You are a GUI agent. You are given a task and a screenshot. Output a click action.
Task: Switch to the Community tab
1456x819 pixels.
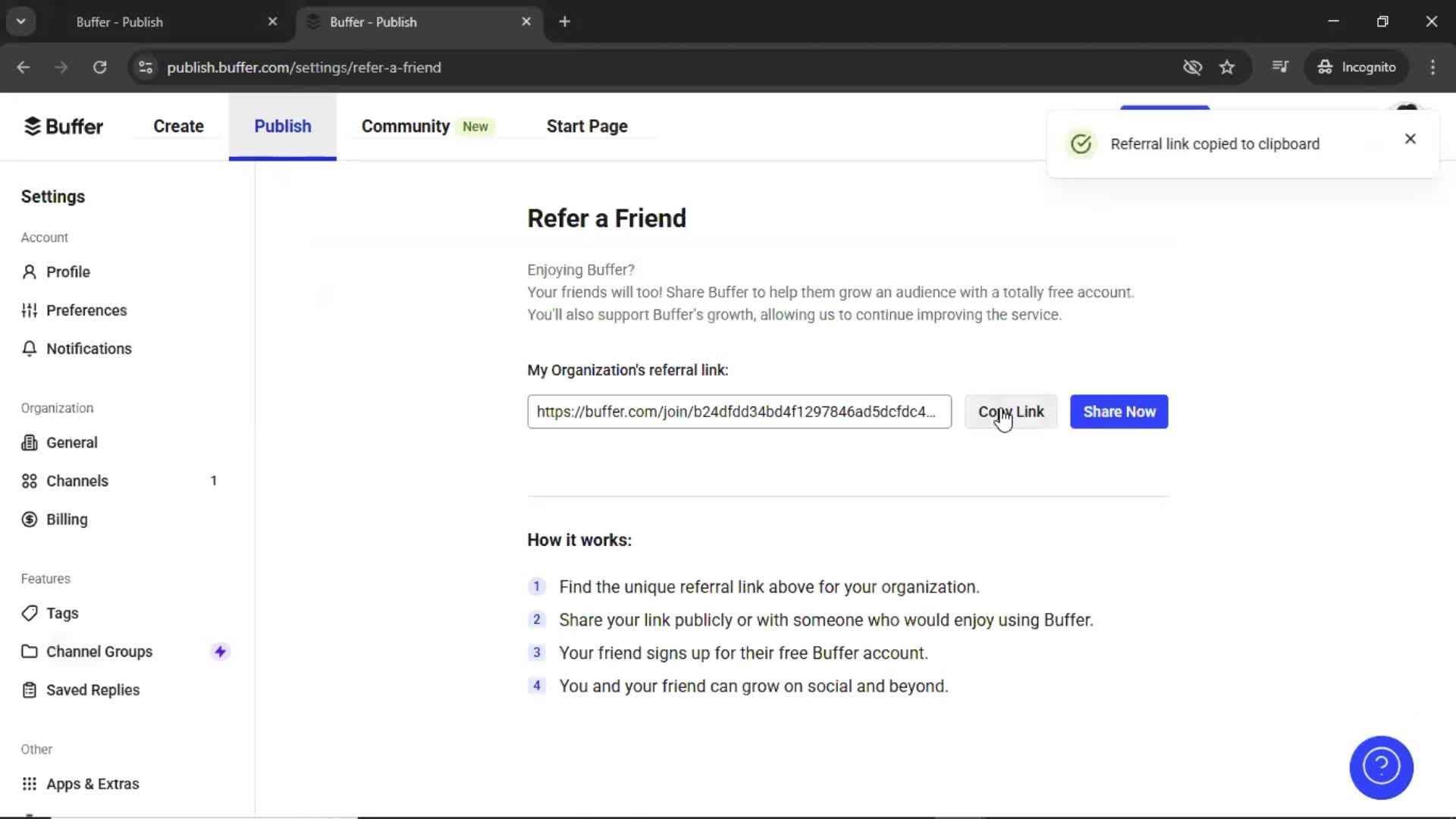point(404,126)
